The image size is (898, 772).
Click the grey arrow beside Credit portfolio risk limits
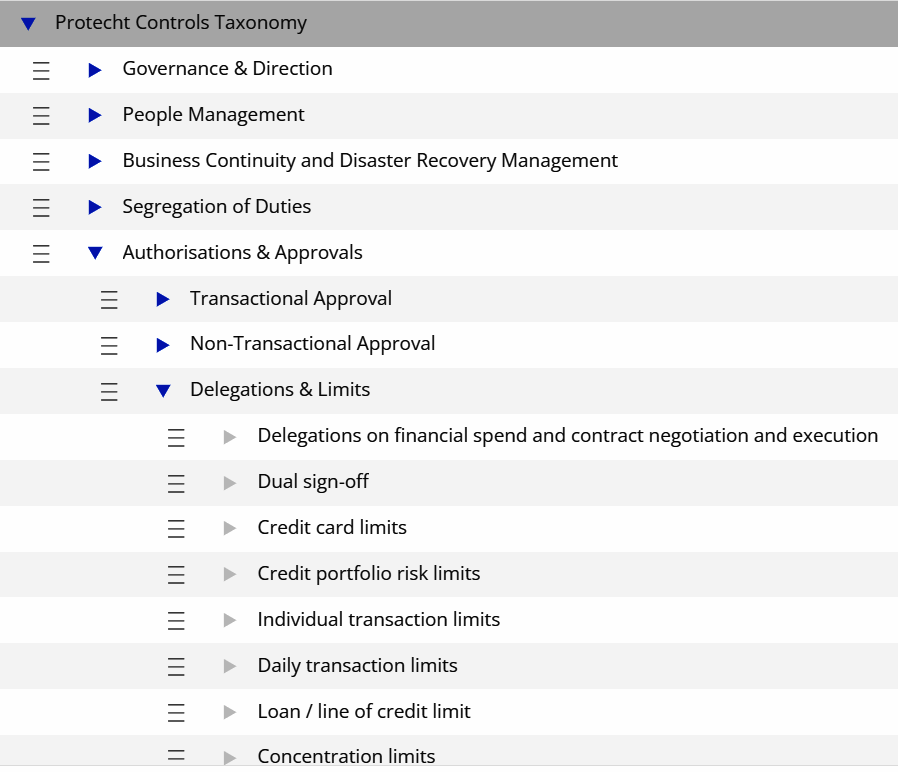(x=230, y=575)
